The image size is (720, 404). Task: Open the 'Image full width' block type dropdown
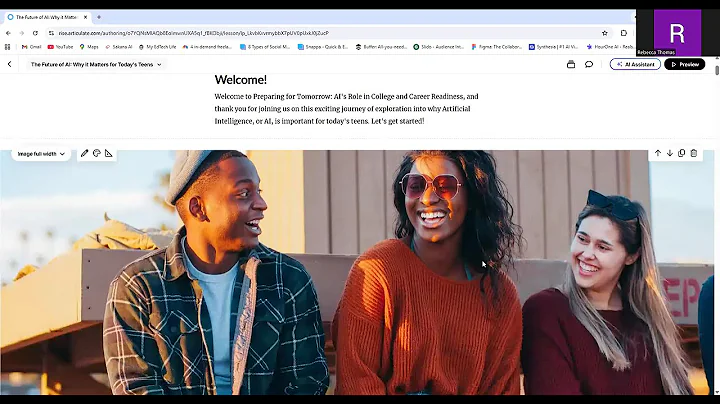(41, 154)
